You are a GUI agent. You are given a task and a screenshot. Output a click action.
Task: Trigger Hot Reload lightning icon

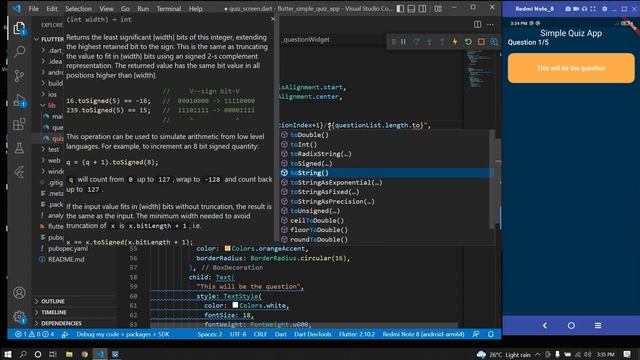click(455, 42)
